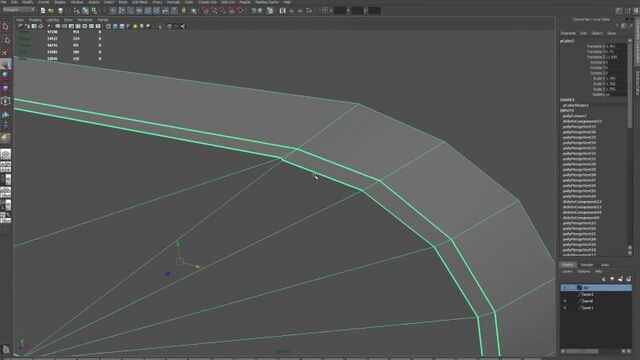The height and width of the screenshot is (360, 640).
Task: Open the File menu
Action: pos(4,2)
